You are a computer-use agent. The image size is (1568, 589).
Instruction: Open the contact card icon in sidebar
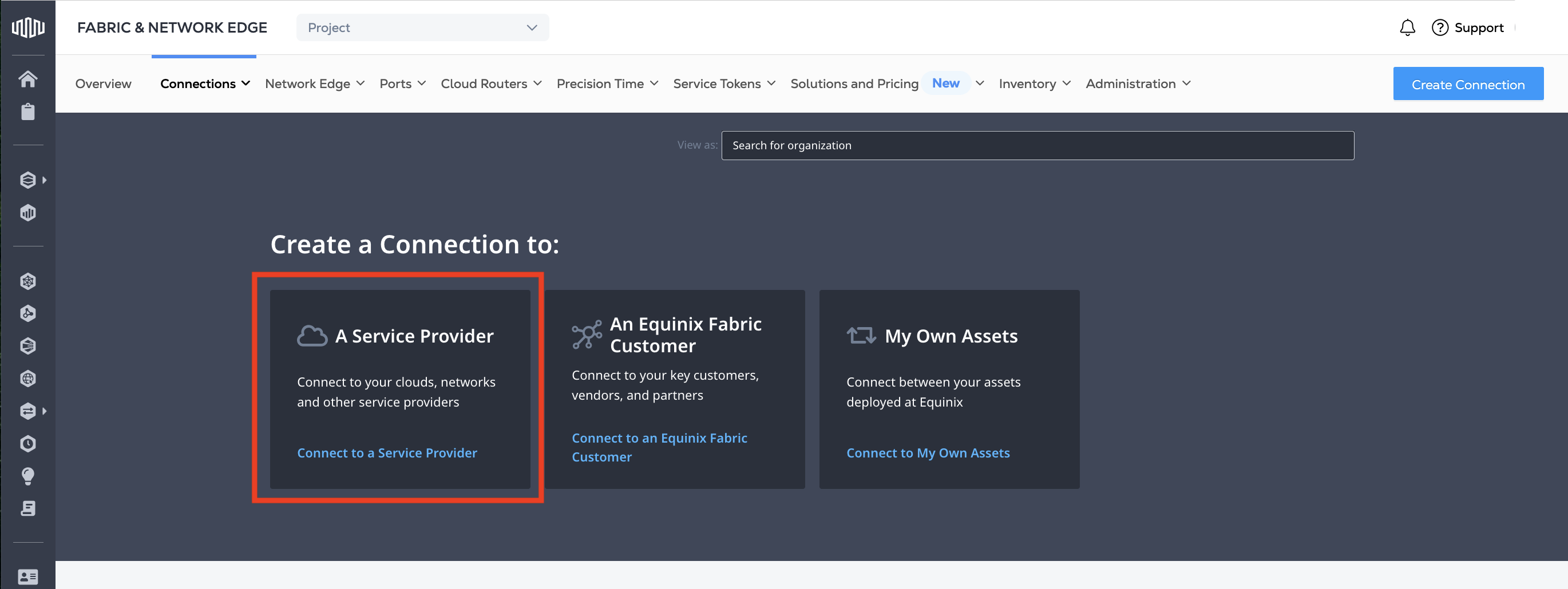[28, 576]
